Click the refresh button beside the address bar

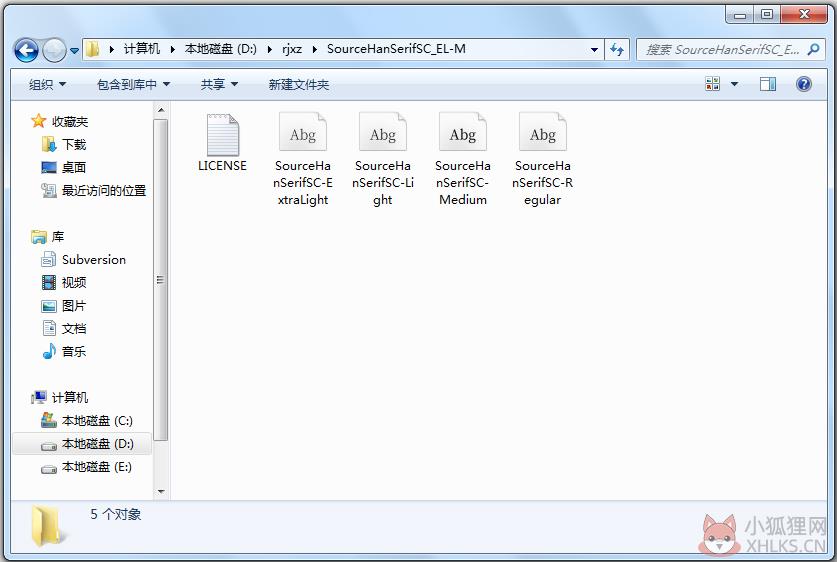pyautogui.click(x=617, y=50)
